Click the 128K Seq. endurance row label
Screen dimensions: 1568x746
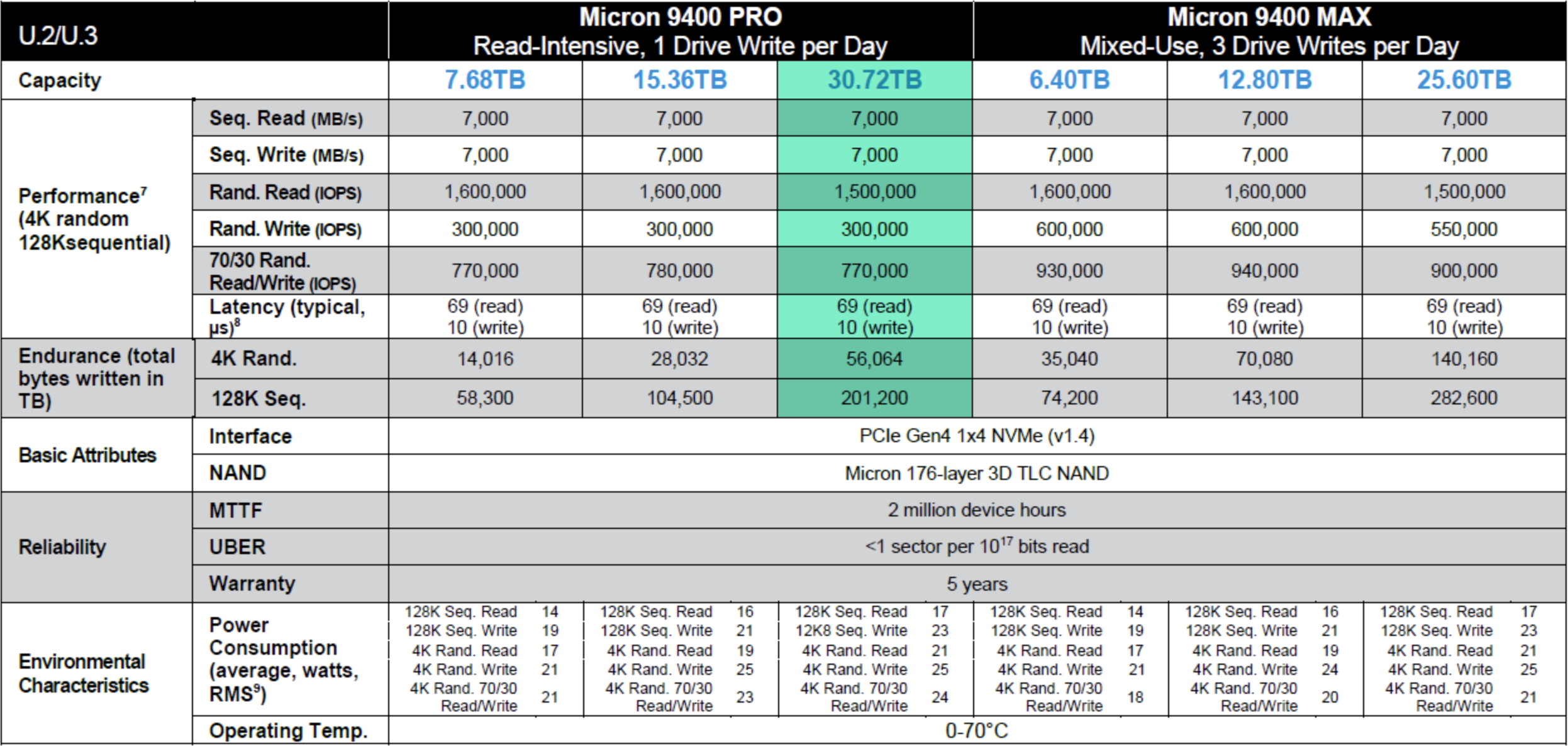[259, 398]
